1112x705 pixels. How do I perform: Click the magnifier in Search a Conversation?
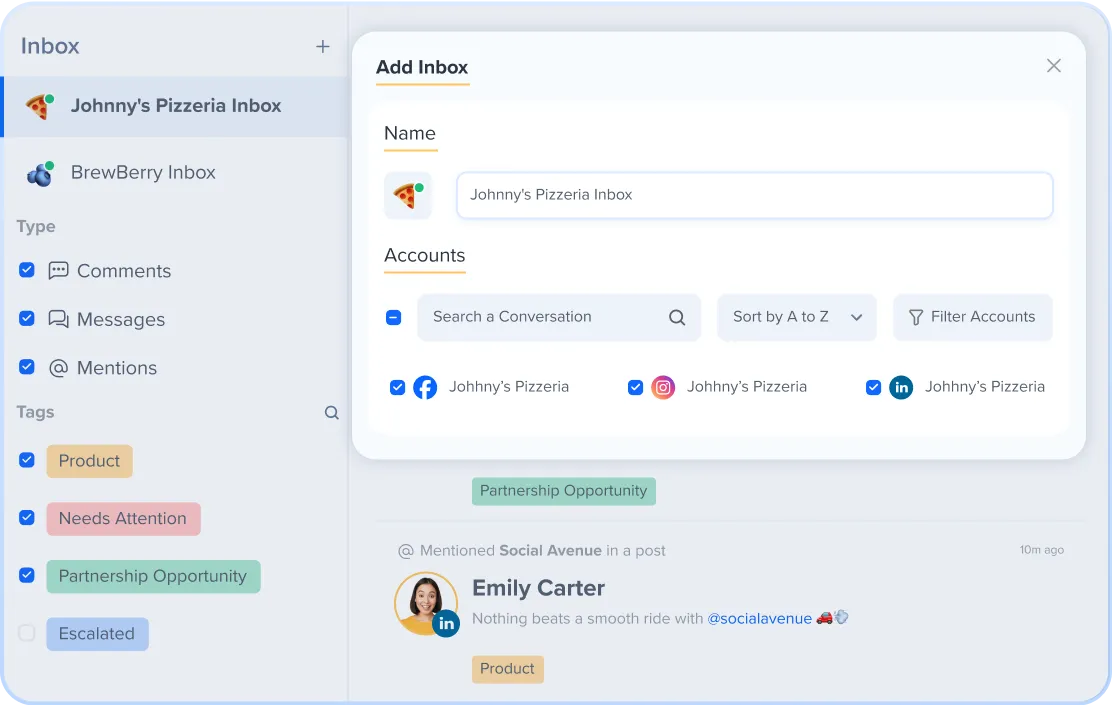(x=677, y=317)
